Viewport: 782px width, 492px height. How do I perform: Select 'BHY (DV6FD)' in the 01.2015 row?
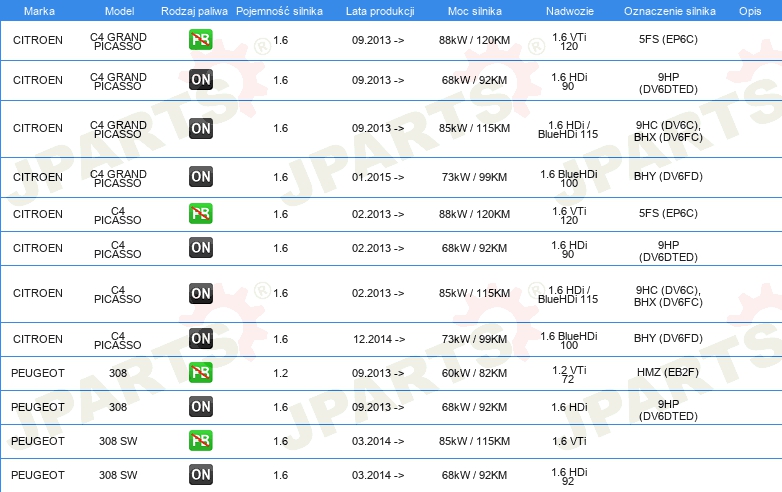[668, 176]
